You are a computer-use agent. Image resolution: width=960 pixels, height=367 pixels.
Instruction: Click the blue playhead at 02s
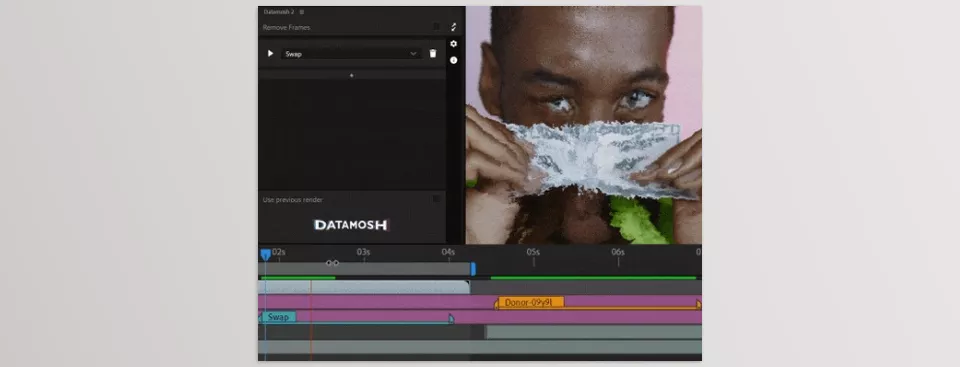click(265, 254)
